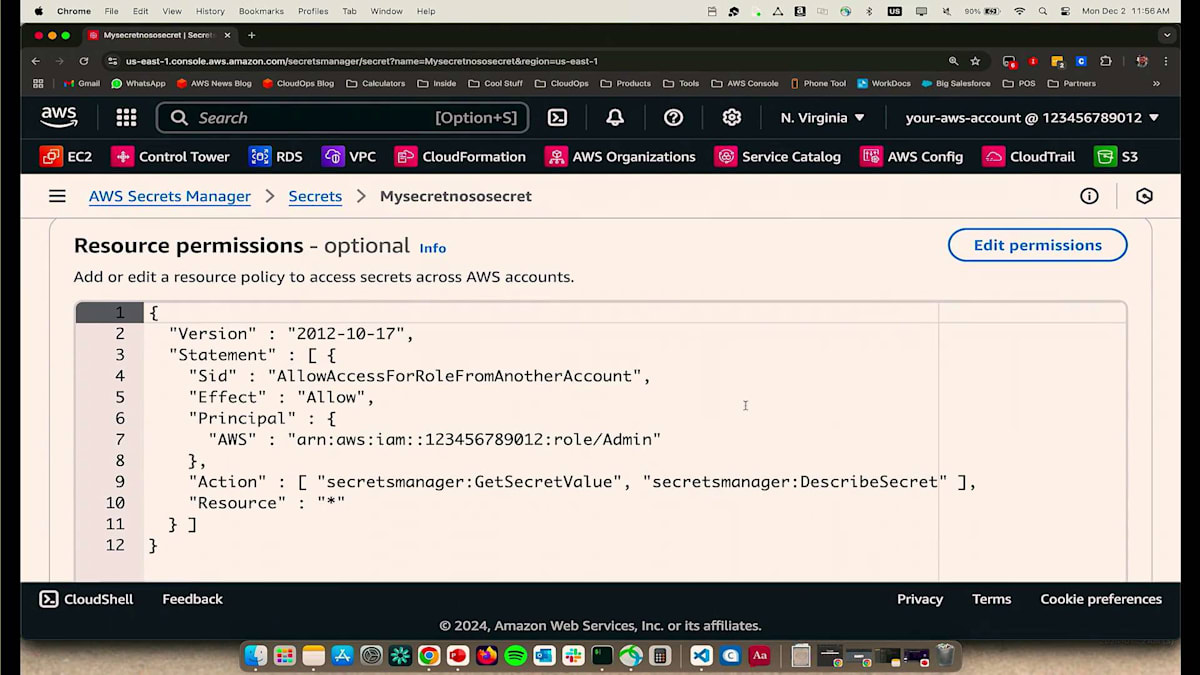
Task: Click the Edit permissions button
Action: pos(1037,245)
